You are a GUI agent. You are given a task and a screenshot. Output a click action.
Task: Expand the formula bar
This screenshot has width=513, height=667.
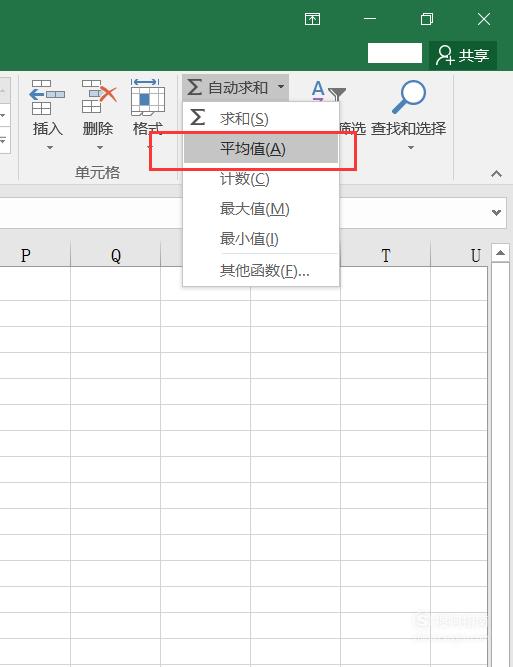[x=496, y=212]
